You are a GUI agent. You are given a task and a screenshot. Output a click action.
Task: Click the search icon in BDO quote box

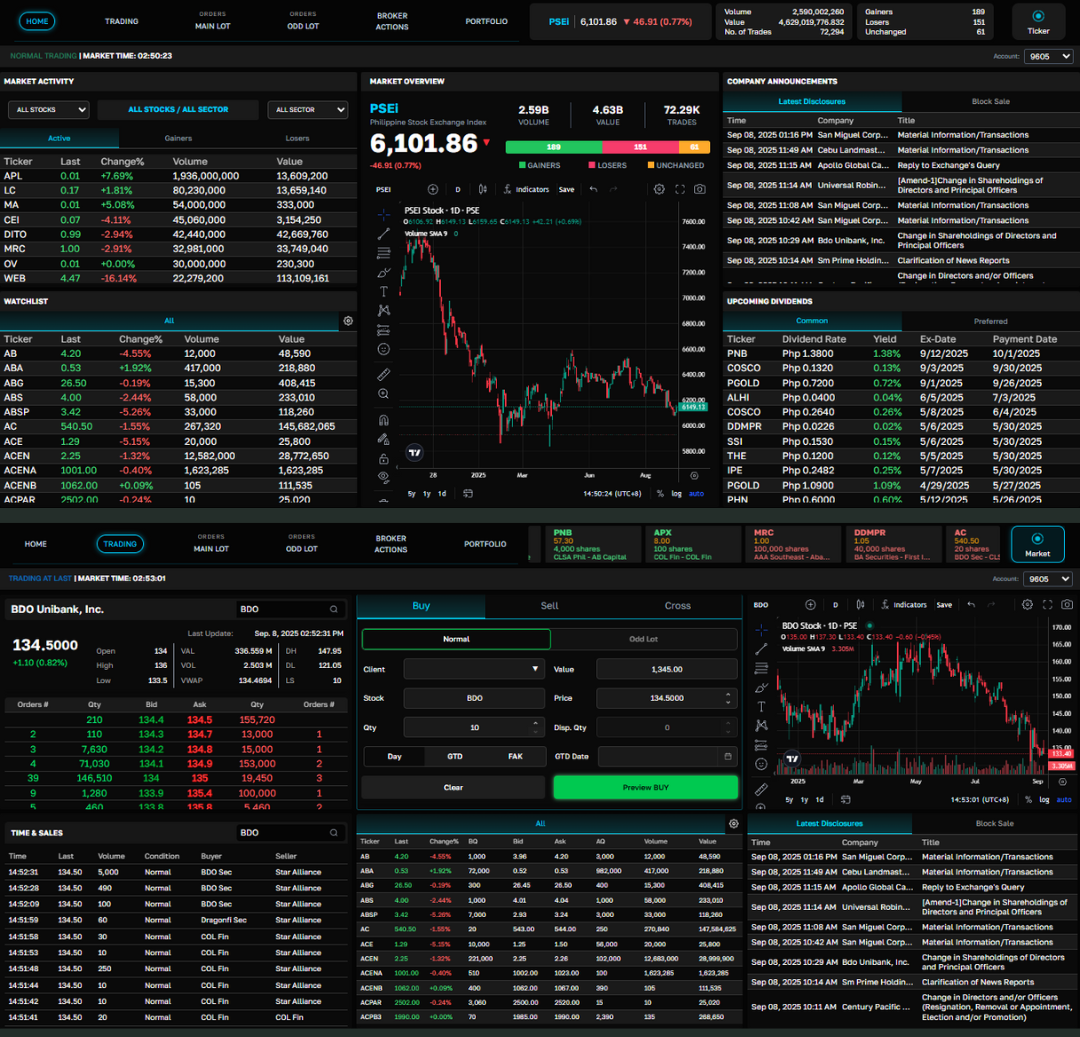[x=334, y=609]
